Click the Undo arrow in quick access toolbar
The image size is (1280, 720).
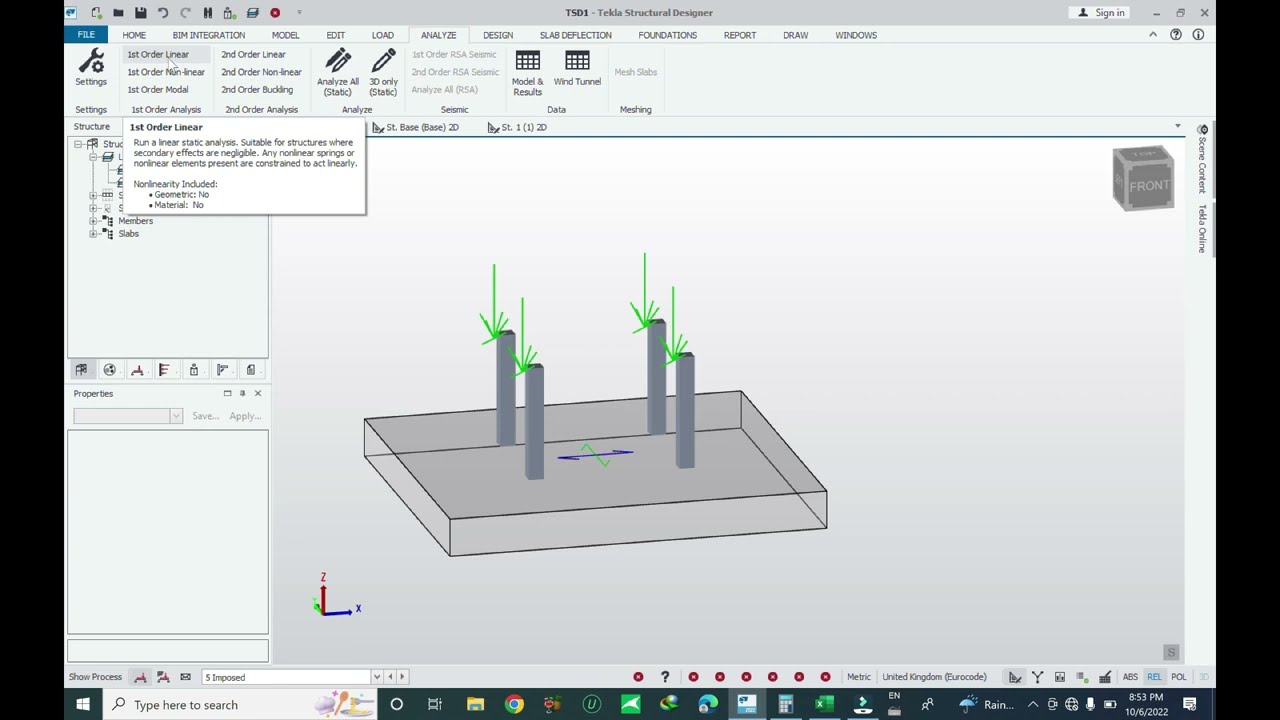[x=163, y=12]
